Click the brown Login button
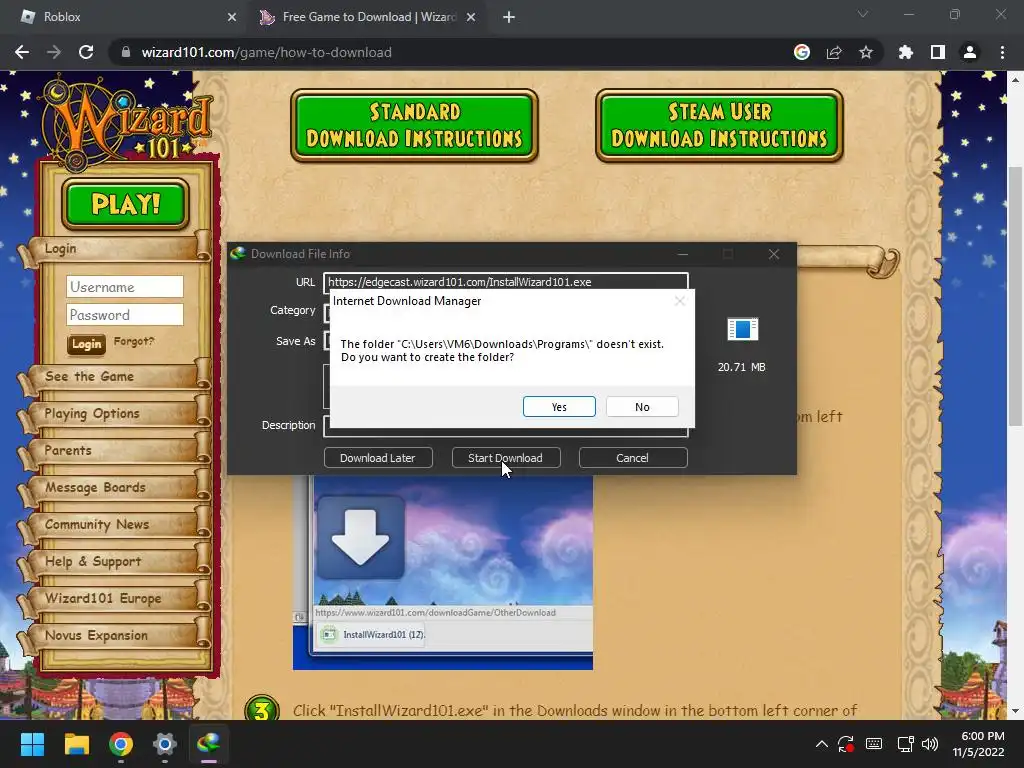 tap(86, 344)
